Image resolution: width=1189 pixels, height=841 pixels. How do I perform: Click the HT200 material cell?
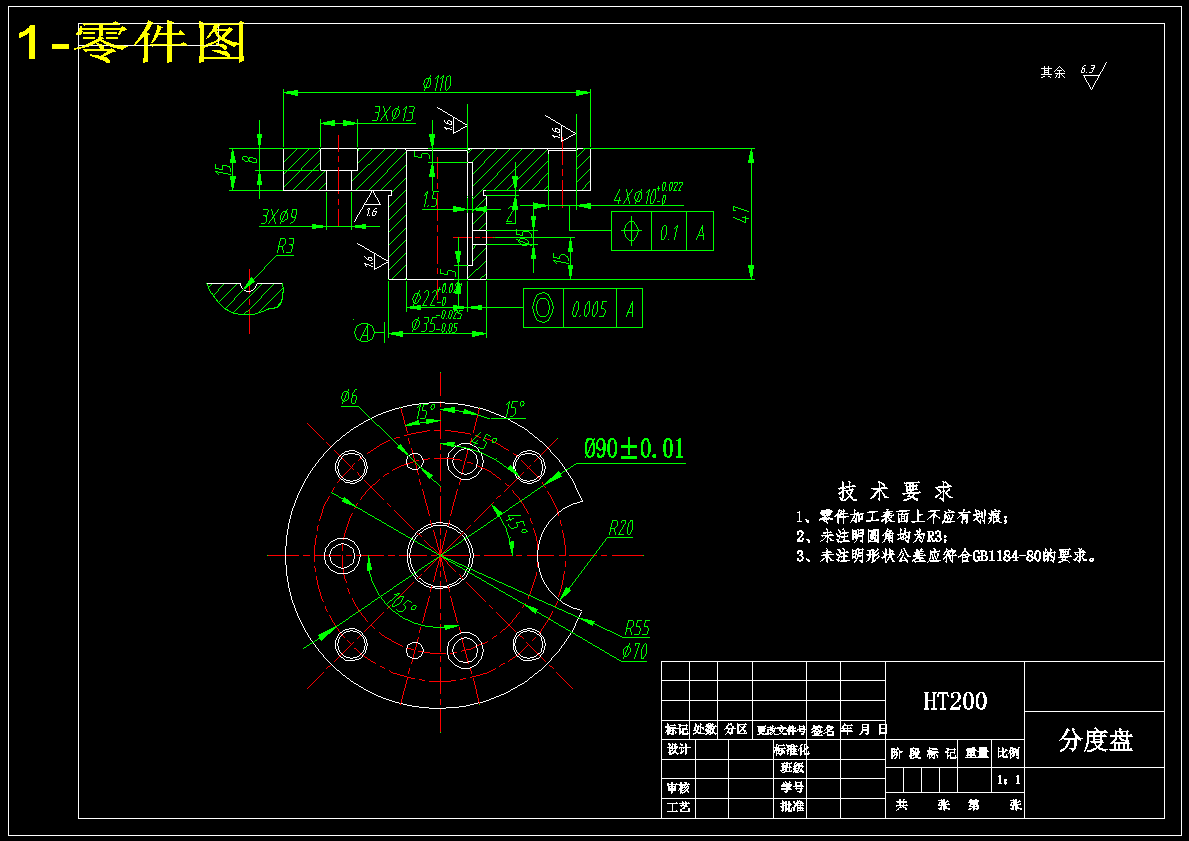pyautogui.click(x=955, y=700)
